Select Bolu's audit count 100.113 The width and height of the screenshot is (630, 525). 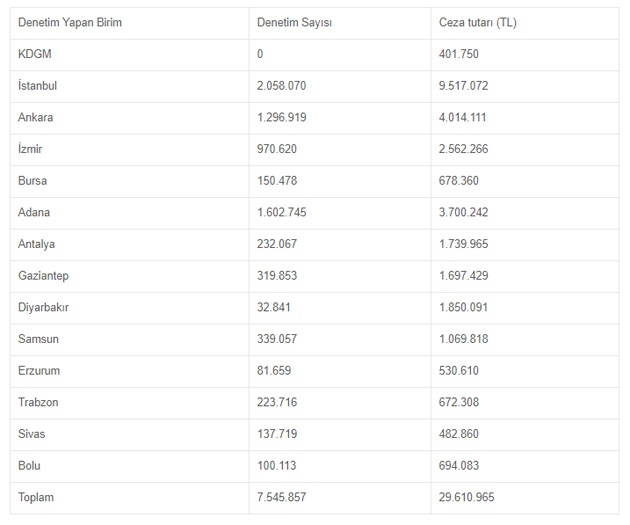point(277,466)
